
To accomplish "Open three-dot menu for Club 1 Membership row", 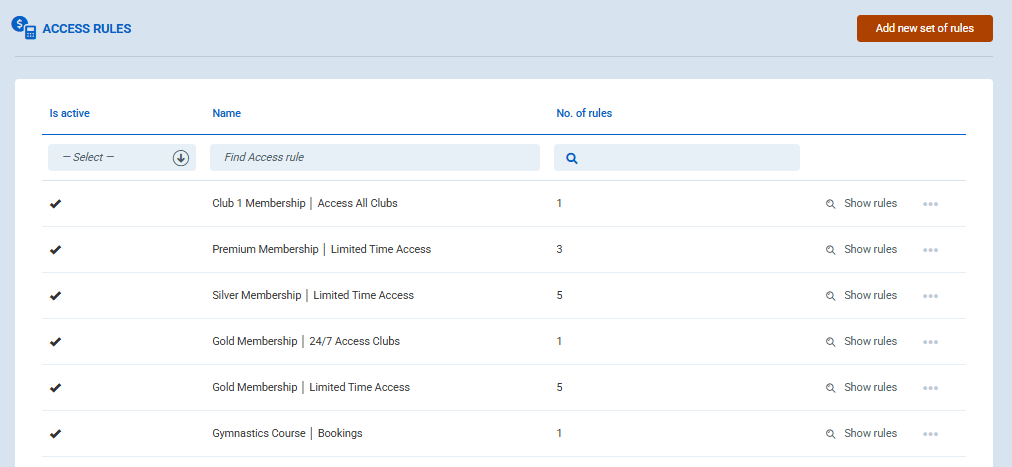I will [930, 204].
